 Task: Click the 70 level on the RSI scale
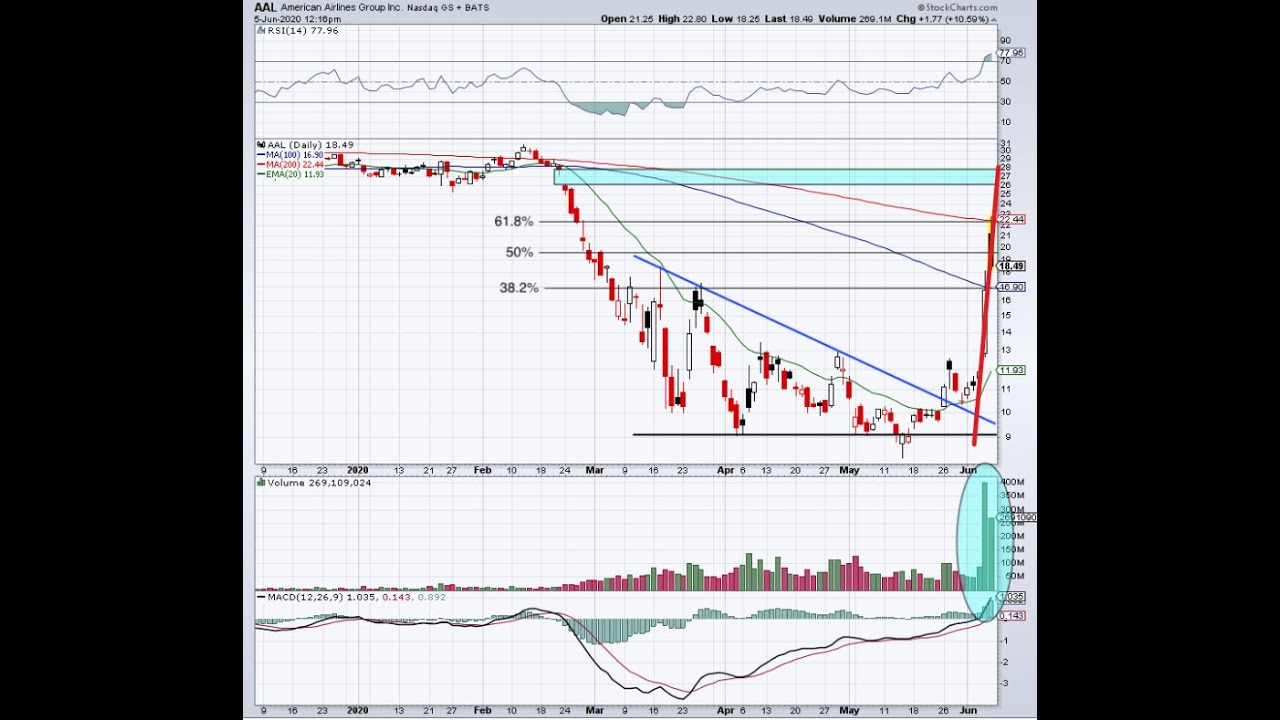(1005, 62)
